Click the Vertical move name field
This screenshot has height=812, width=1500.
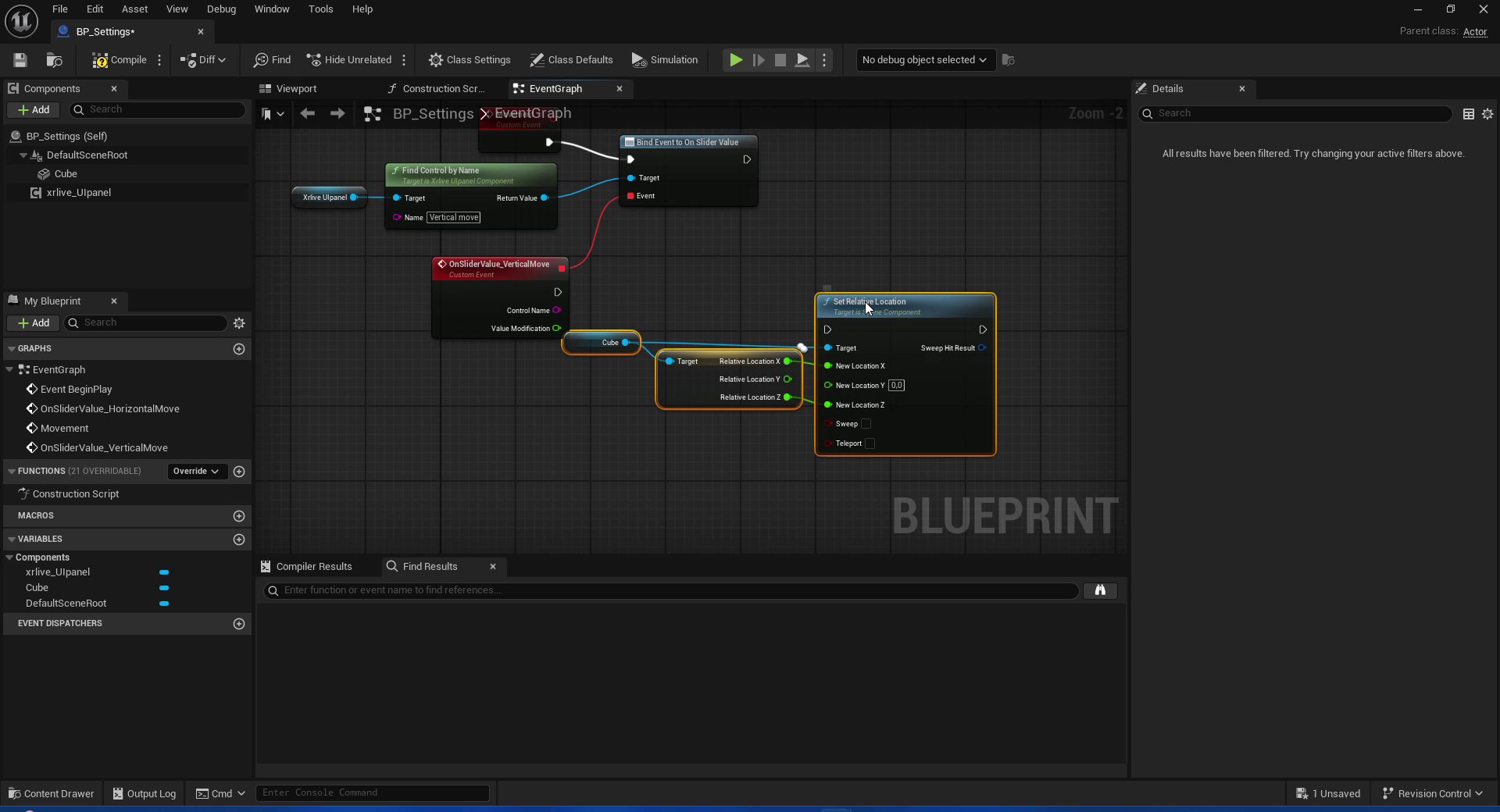pos(454,218)
